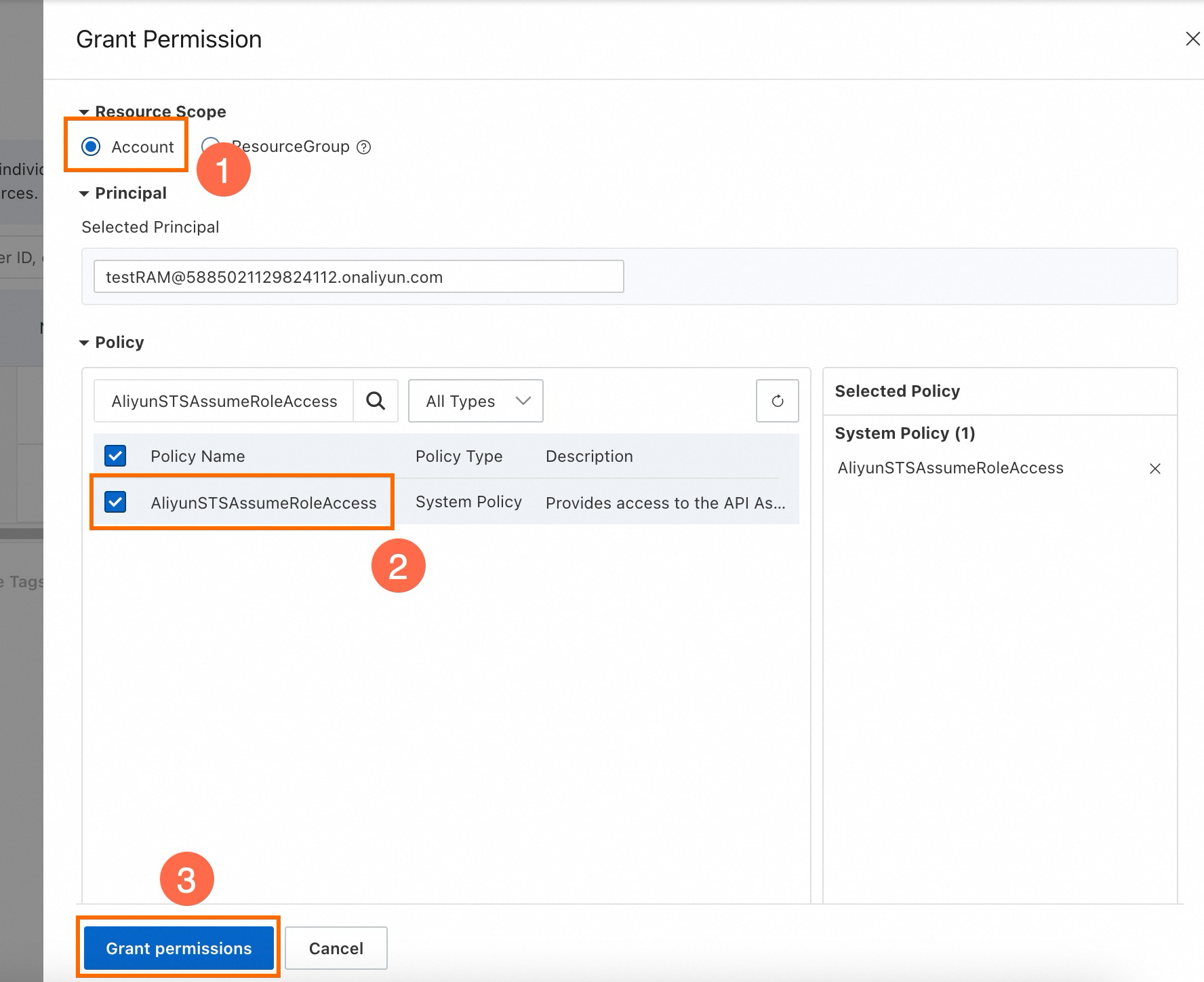The width and height of the screenshot is (1204, 982).
Task: Select the ResourceGroup radio option
Action: (x=210, y=146)
